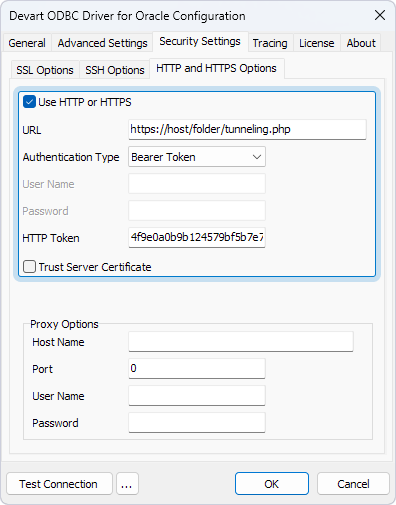Click the Authentication Type label

[71, 157]
